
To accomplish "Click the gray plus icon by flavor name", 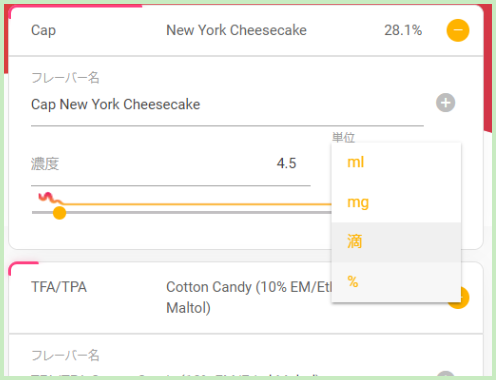I will coord(446,103).
